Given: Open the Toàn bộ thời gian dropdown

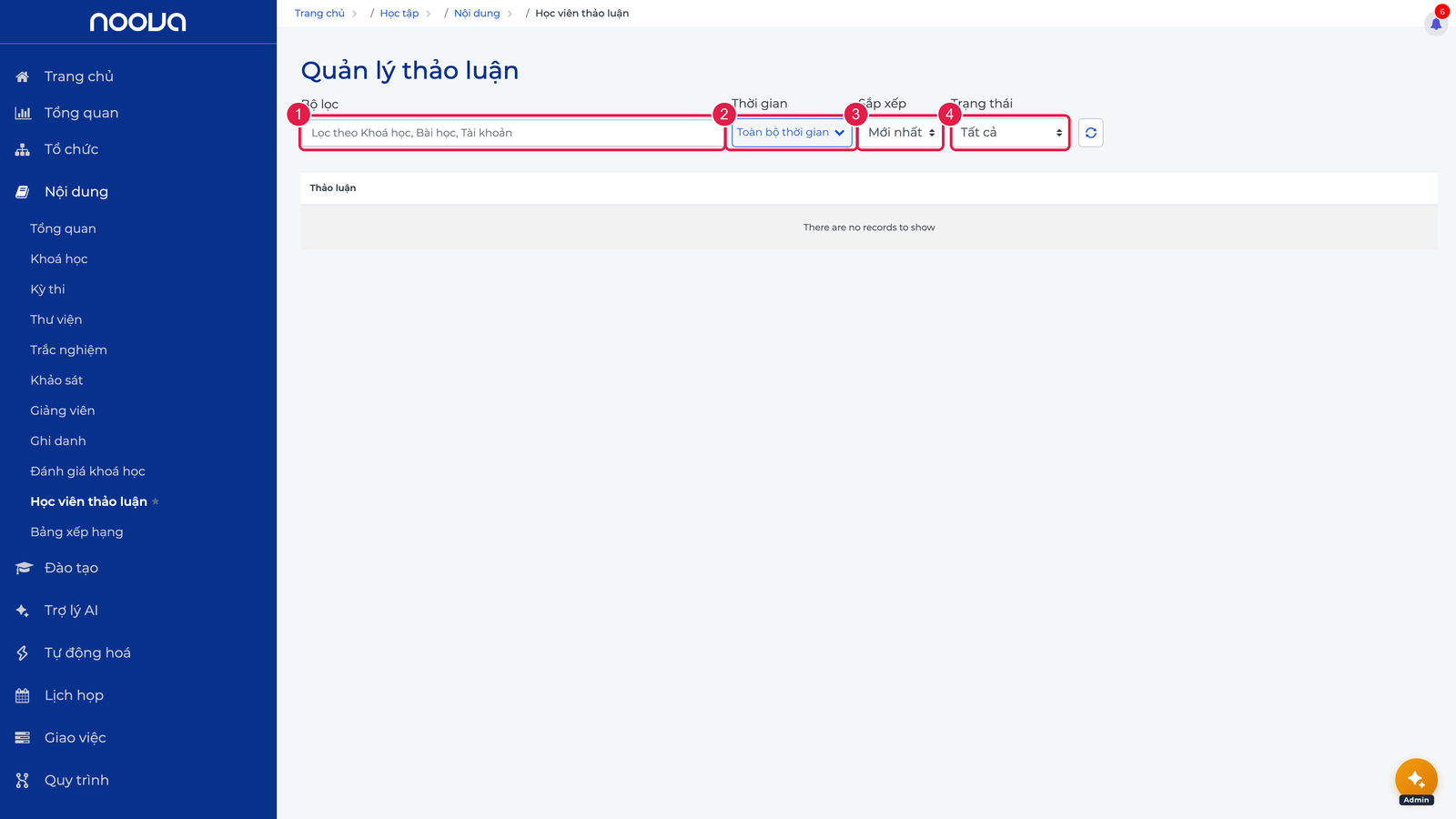Looking at the screenshot, I should pyautogui.click(x=791, y=133).
